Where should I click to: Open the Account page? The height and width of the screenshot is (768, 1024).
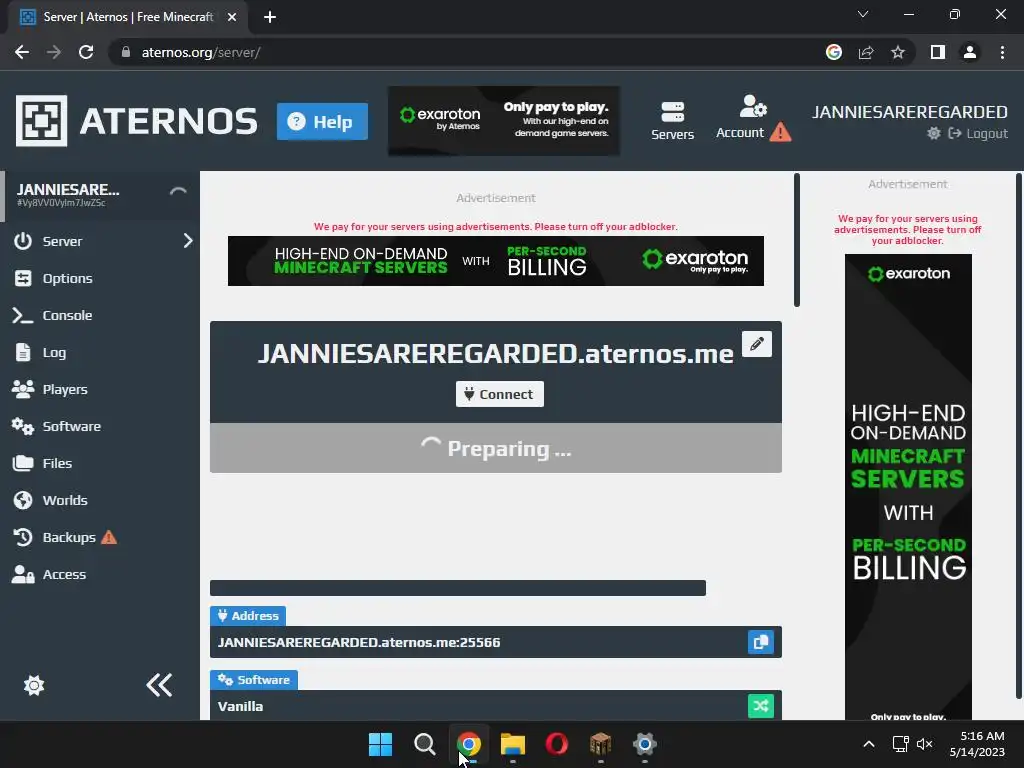click(740, 118)
